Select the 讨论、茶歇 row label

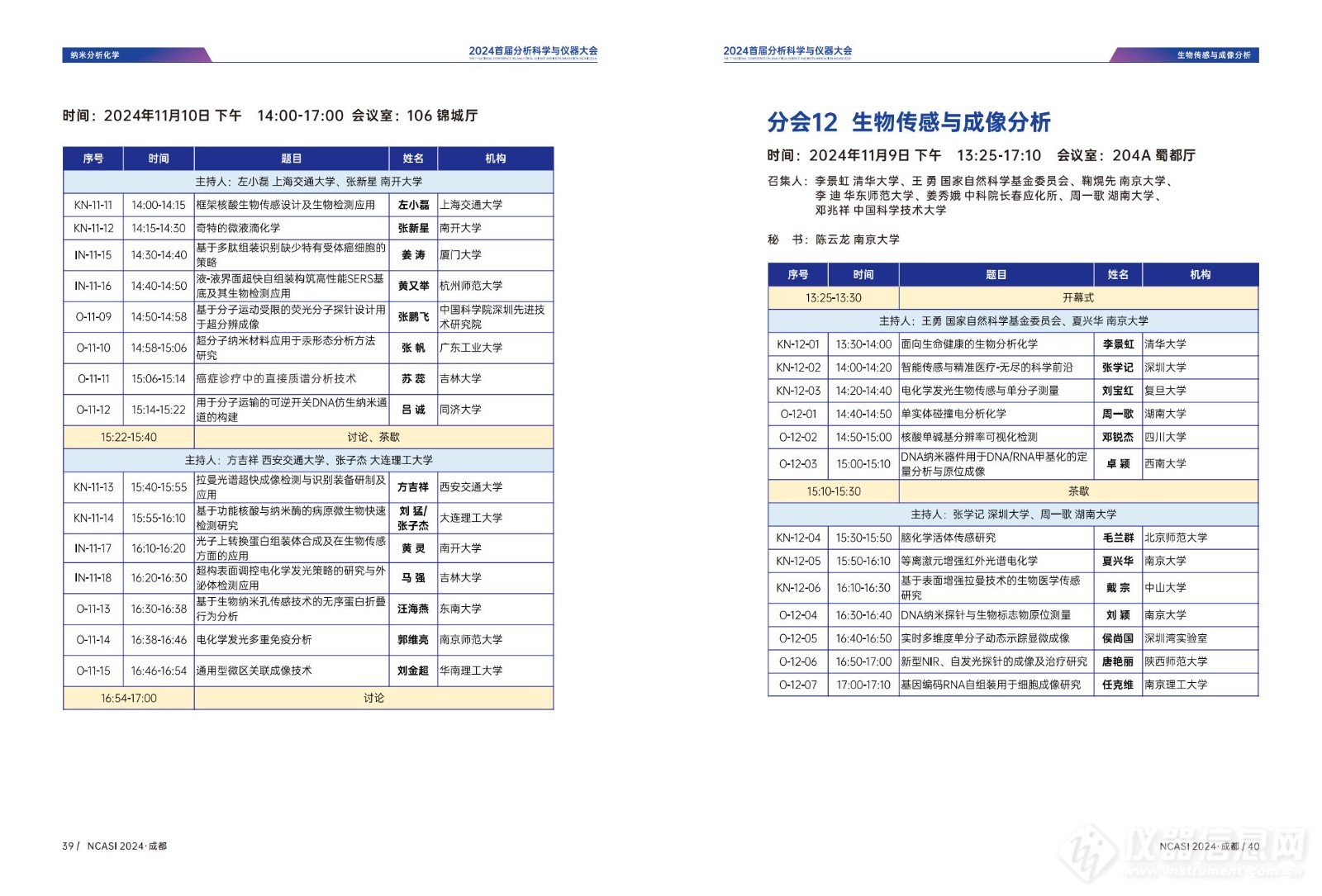(x=373, y=438)
